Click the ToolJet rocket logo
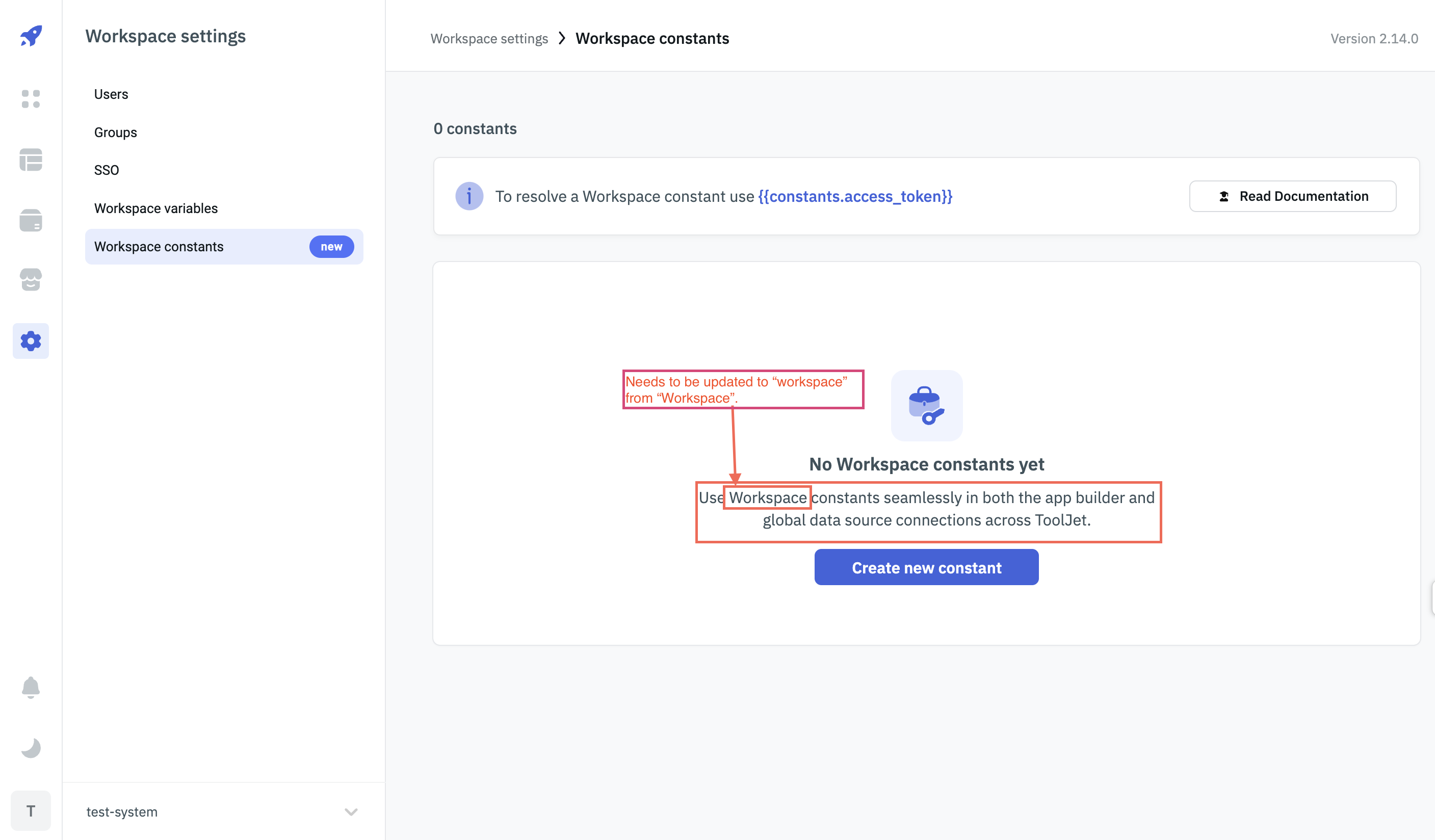The image size is (1435, 840). pos(30,36)
